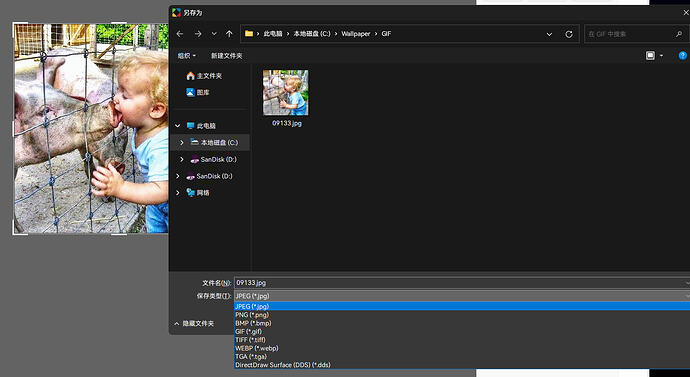Select the 09133.jpg thumbnail

[286, 92]
